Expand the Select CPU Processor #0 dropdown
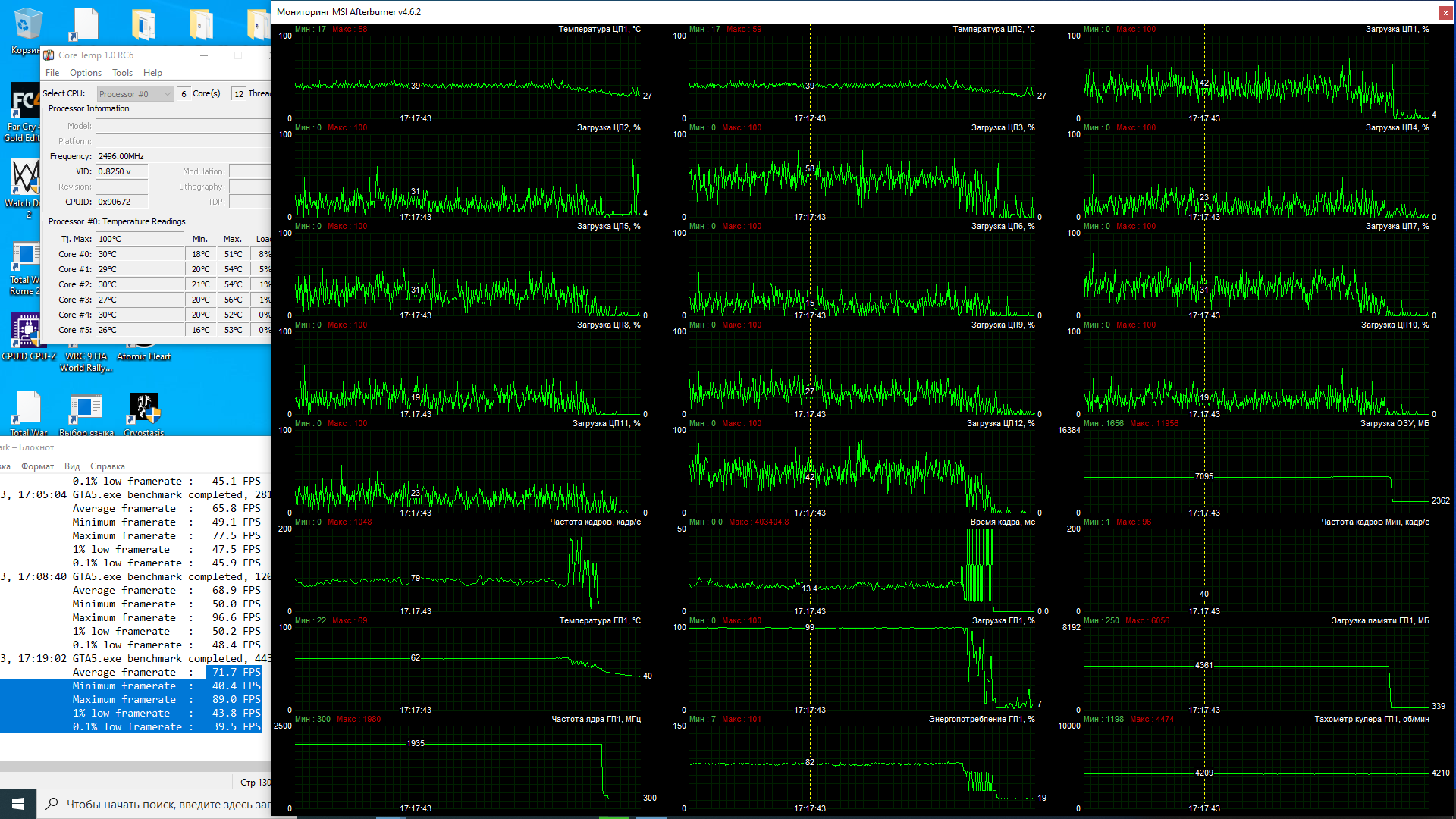The height and width of the screenshot is (819, 1456). (x=136, y=94)
